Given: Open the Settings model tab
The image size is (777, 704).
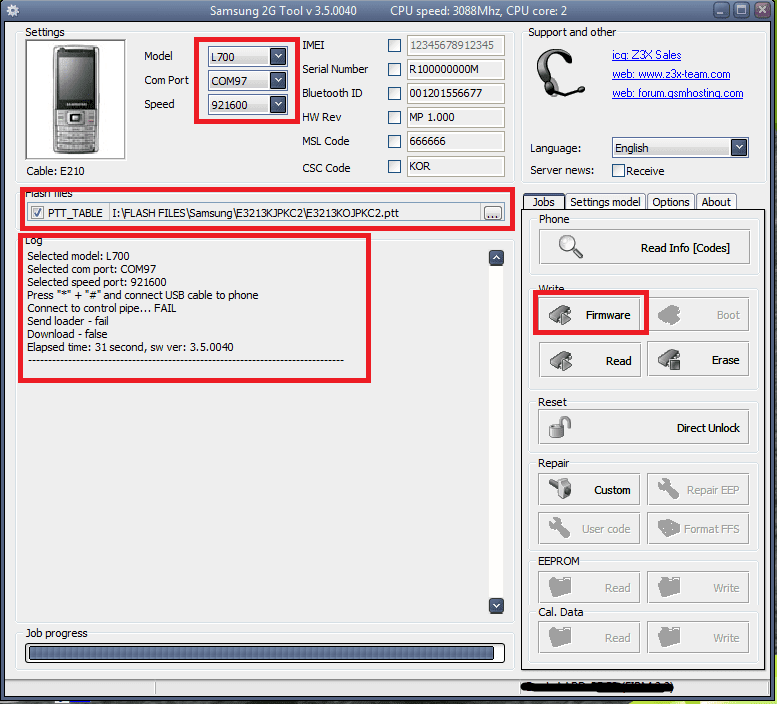Looking at the screenshot, I should pos(605,202).
